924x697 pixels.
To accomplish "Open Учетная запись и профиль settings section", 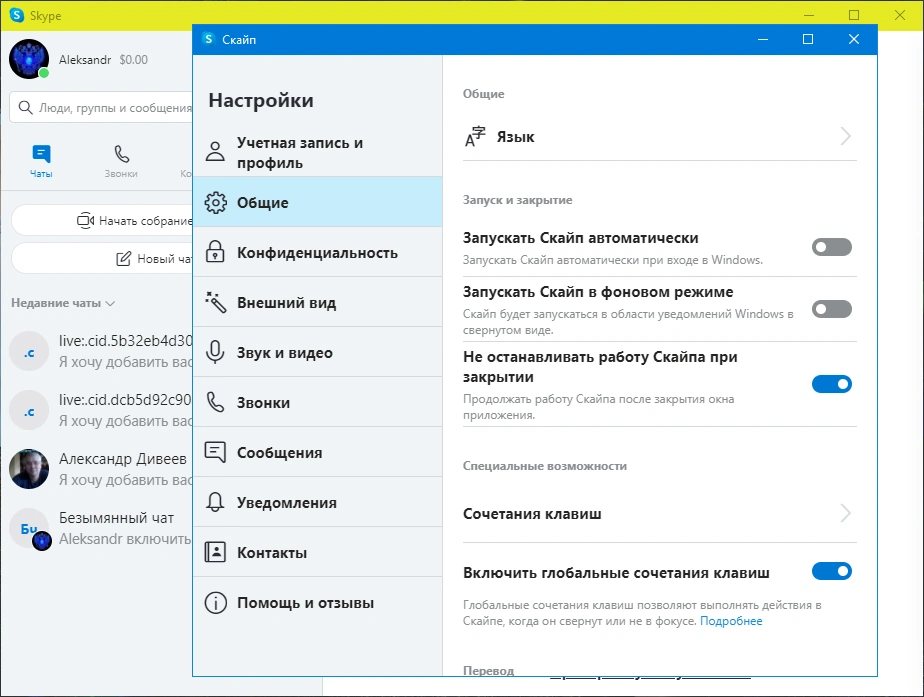I will point(318,151).
